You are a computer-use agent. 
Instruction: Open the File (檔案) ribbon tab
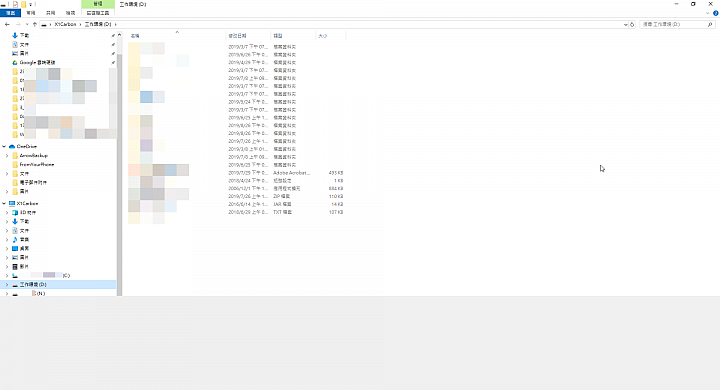point(11,13)
